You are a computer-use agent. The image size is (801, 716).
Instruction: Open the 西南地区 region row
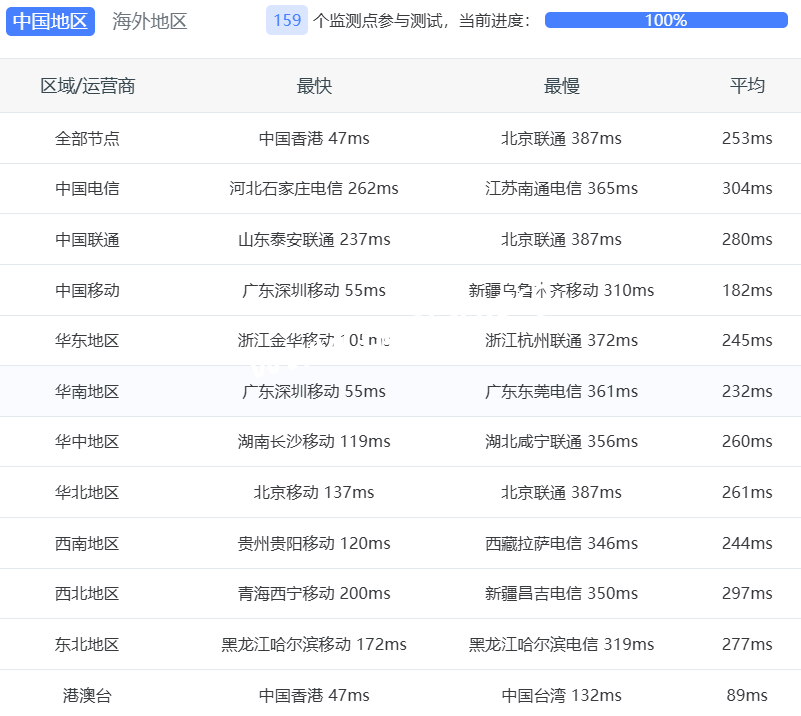point(87,543)
